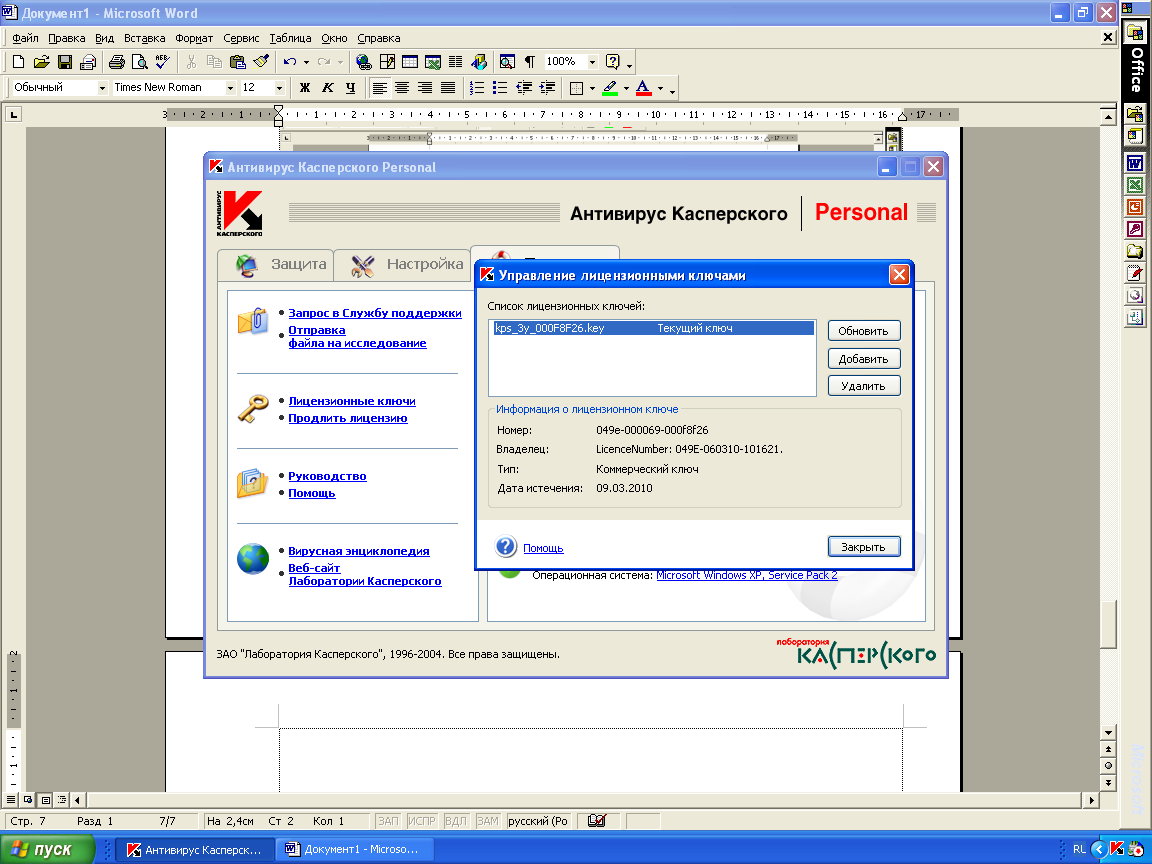Expand the Times New Roman font dropdown
The image size is (1152, 864).
pyautogui.click(x=230, y=88)
